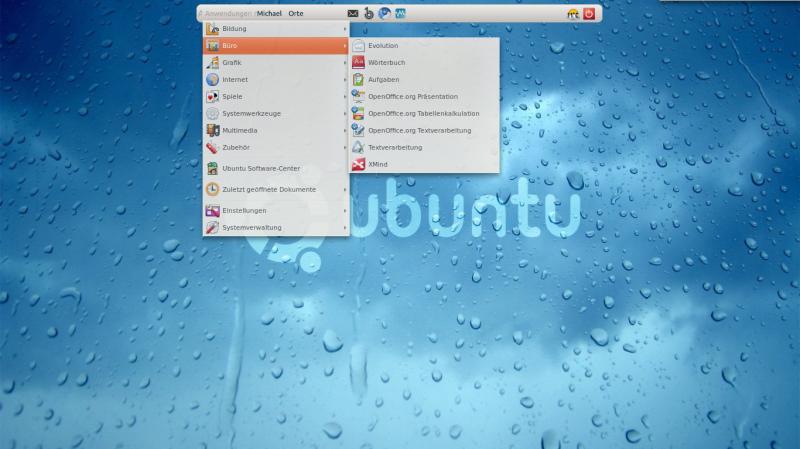Screen dimensions: 800x449
Task: Open Zuletzt geöffnete Dokumente entry
Action: 276,189
